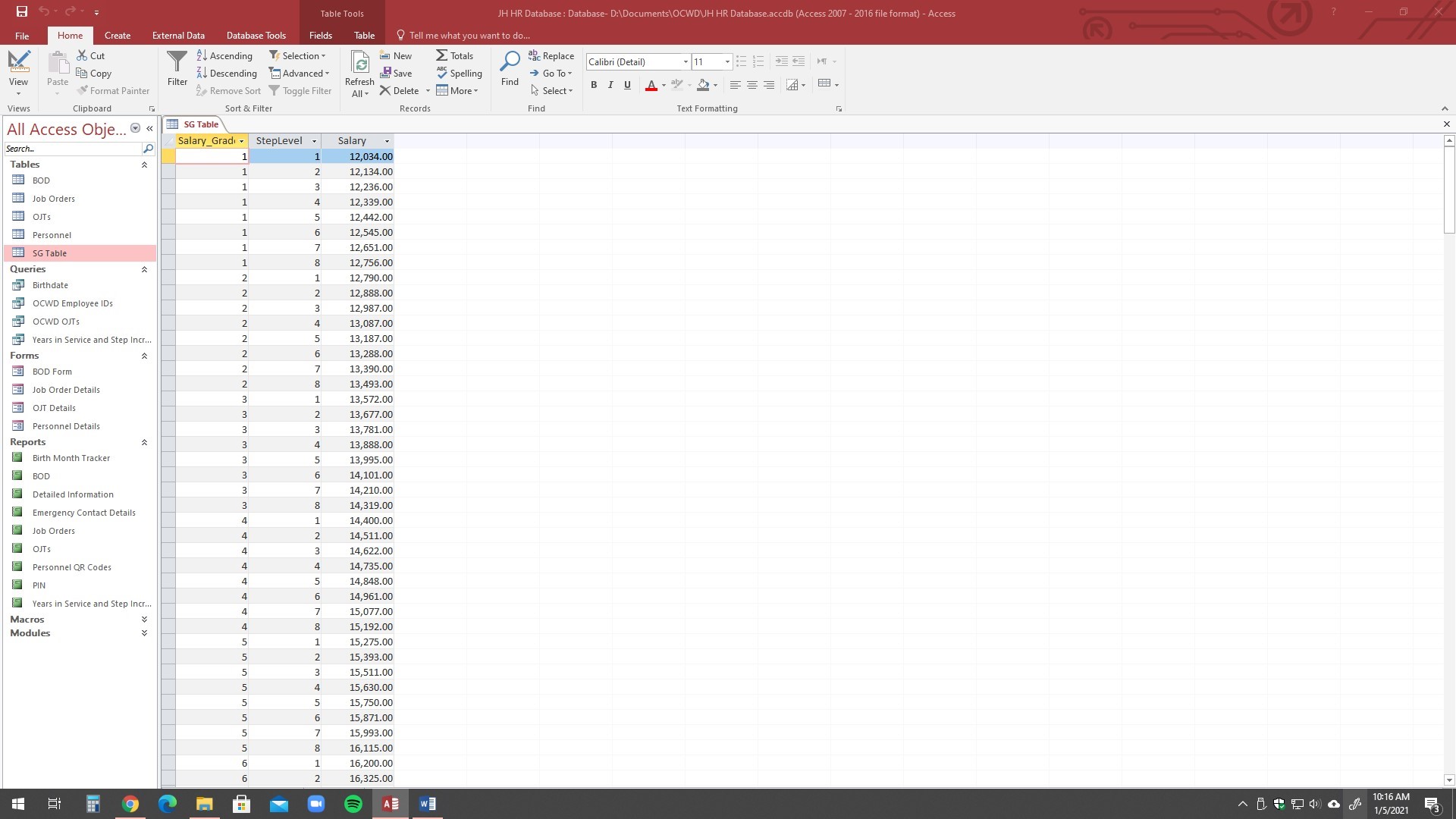Toggle bold text formatting
The width and height of the screenshot is (1456, 819).
coord(594,85)
